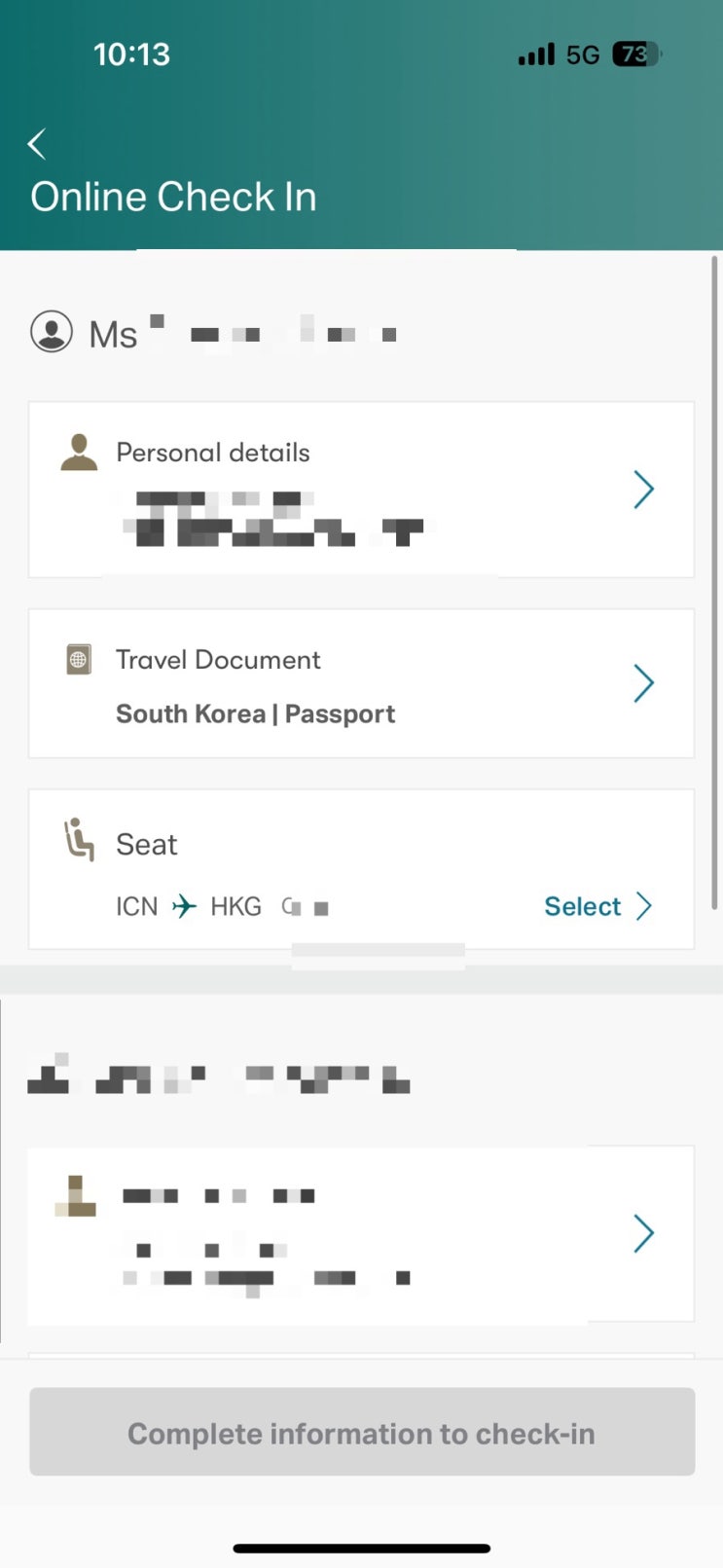Click the airplane icon between ICN and HKG
Image resolution: width=723 pixels, height=1568 pixels.
coord(184,907)
